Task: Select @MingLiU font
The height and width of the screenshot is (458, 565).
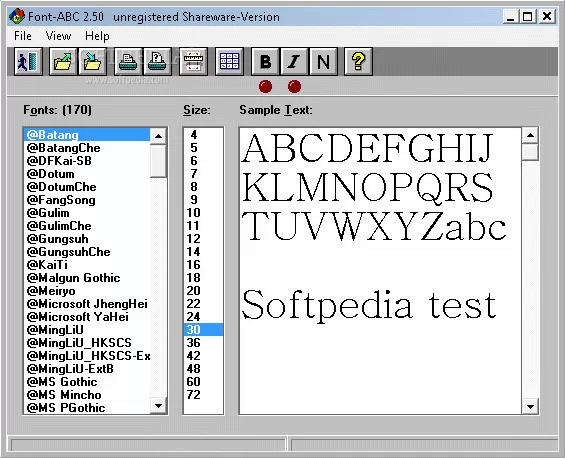Action: pyautogui.click(x=87, y=329)
